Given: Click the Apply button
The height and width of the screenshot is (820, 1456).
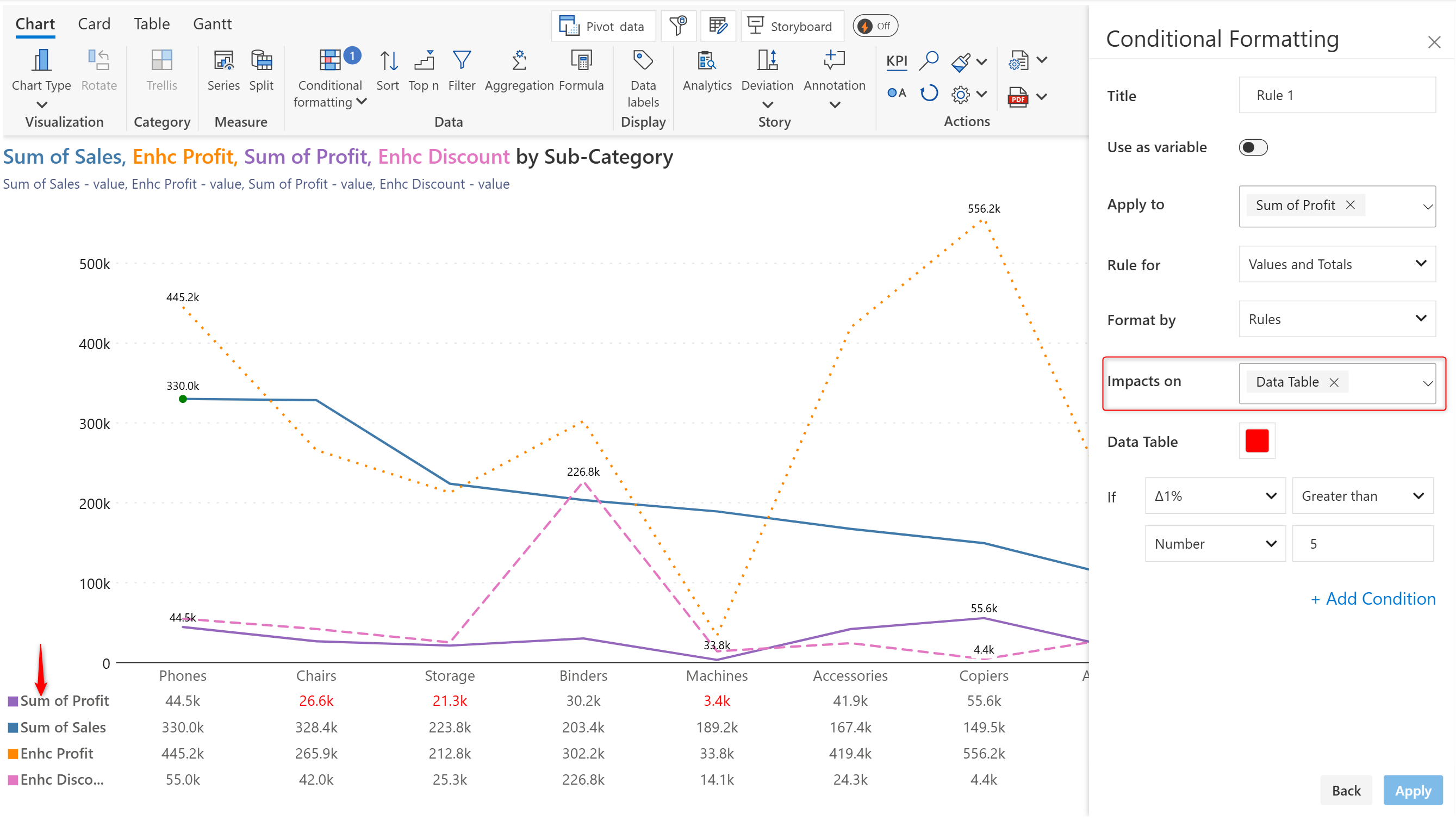Looking at the screenshot, I should point(1413,791).
